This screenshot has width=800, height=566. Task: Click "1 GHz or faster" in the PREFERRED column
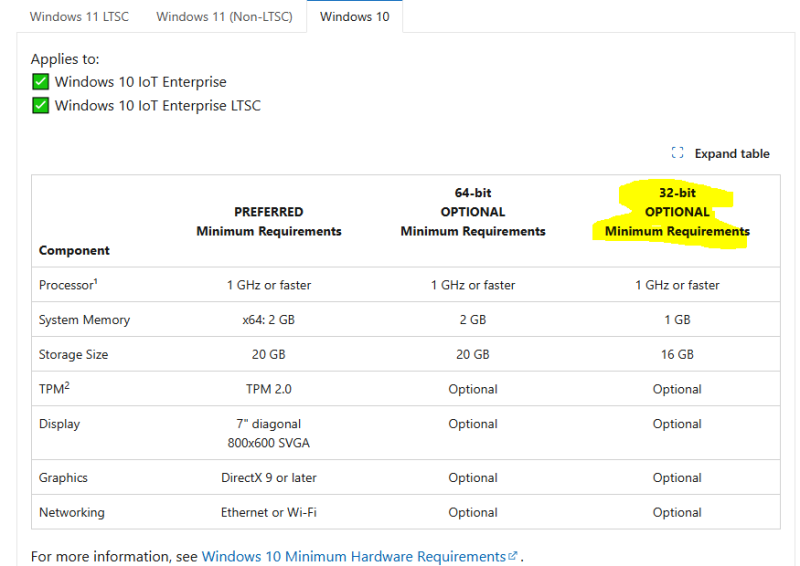tap(269, 285)
